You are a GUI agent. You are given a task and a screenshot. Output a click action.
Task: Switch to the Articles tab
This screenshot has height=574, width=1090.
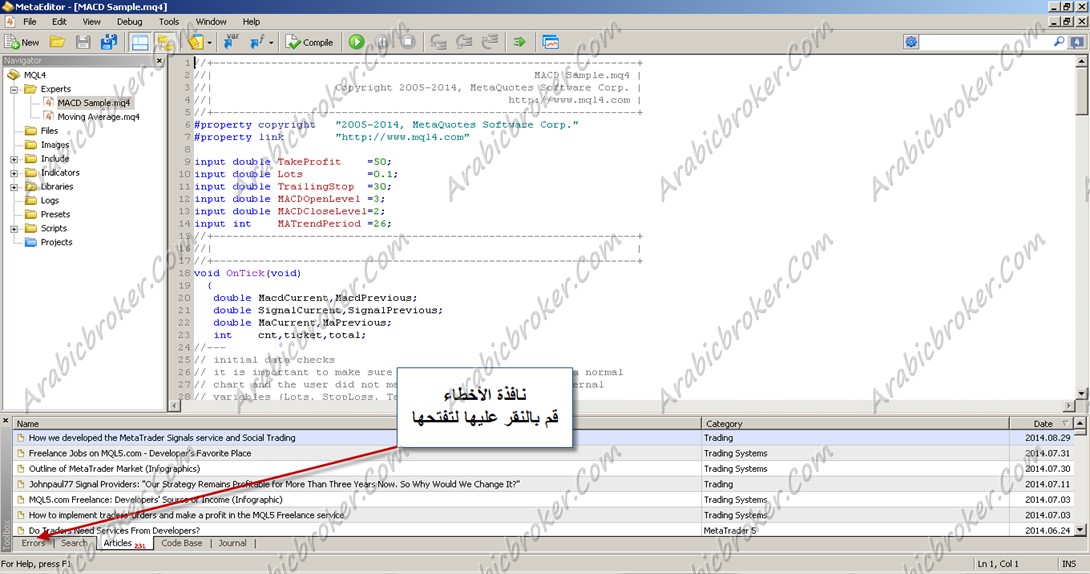(x=124, y=543)
